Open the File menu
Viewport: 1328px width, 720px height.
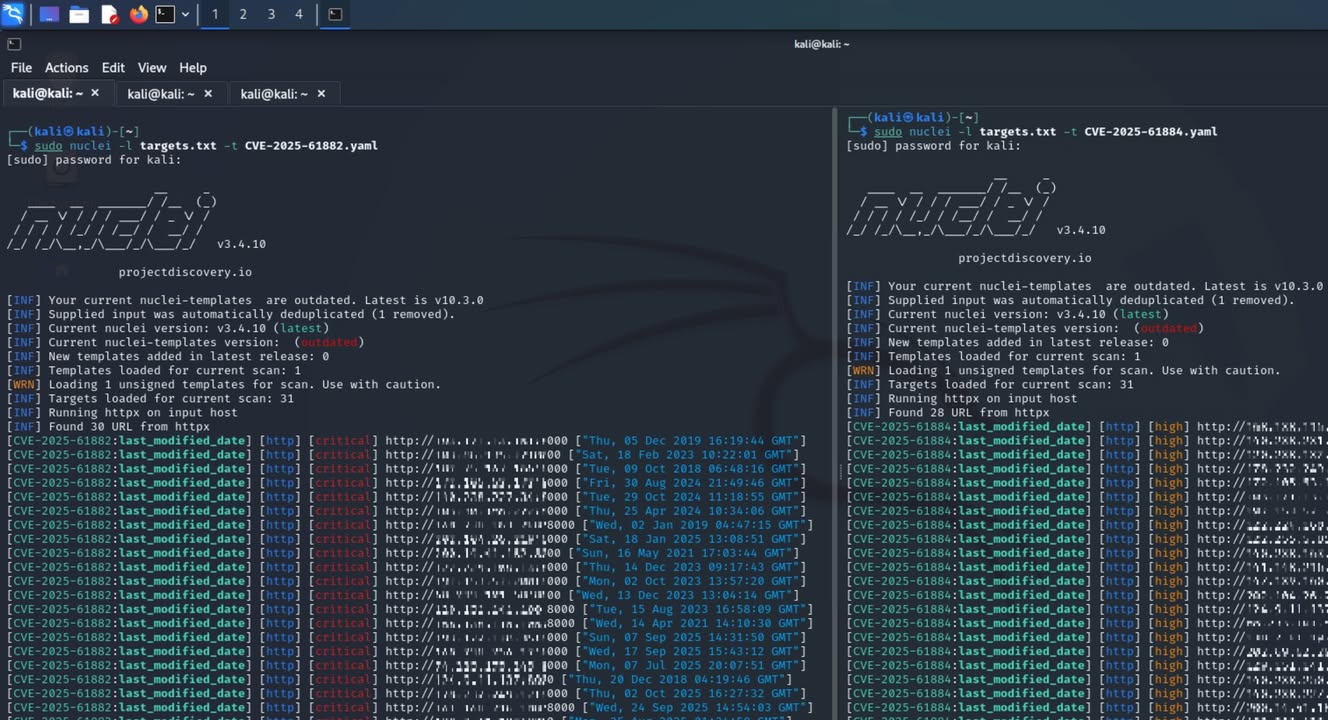click(21, 67)
